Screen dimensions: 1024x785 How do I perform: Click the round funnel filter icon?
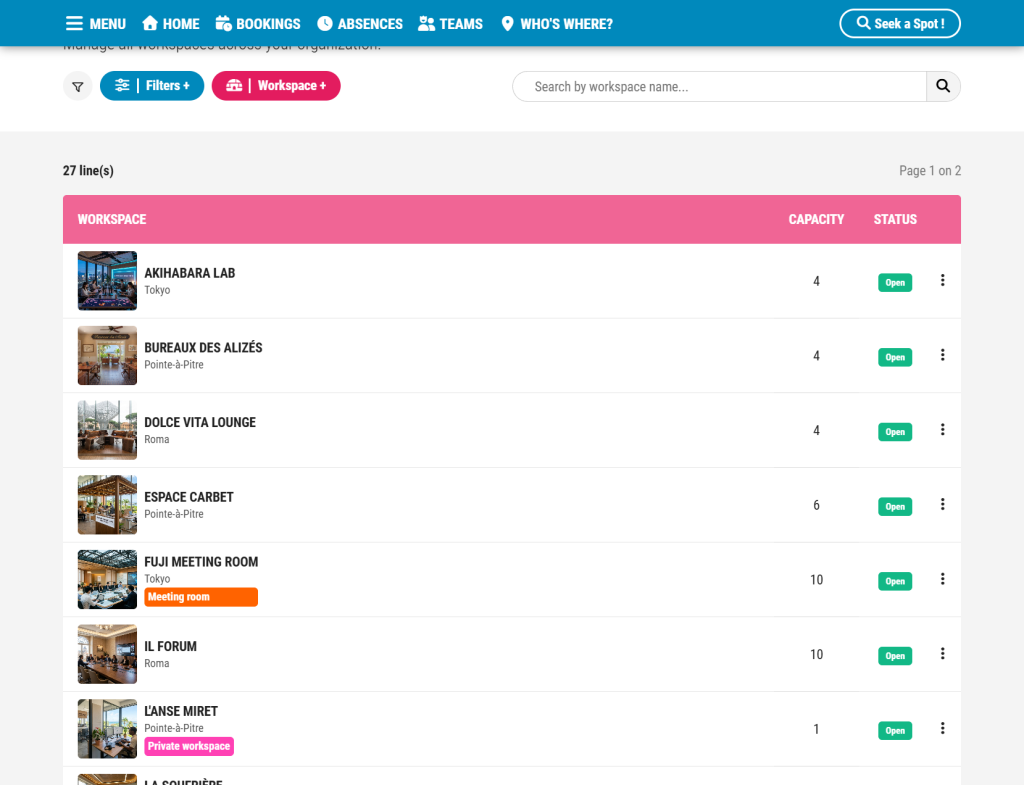click(78, 86)
